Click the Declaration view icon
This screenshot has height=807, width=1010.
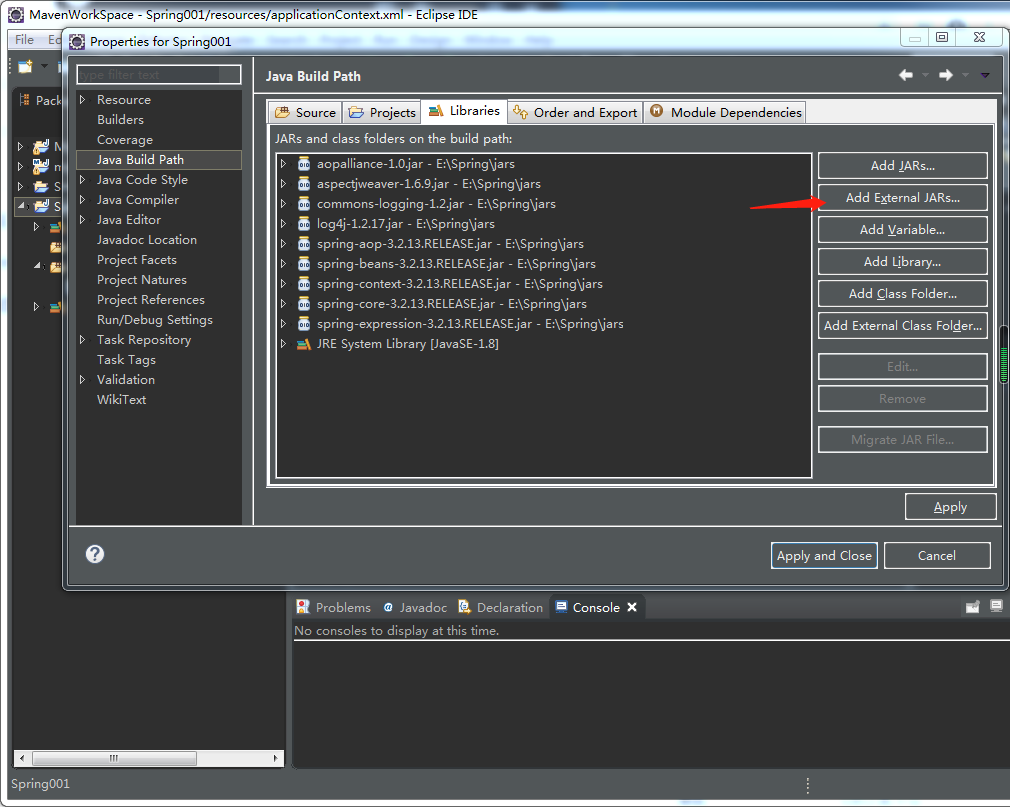(x=464, y=607)
